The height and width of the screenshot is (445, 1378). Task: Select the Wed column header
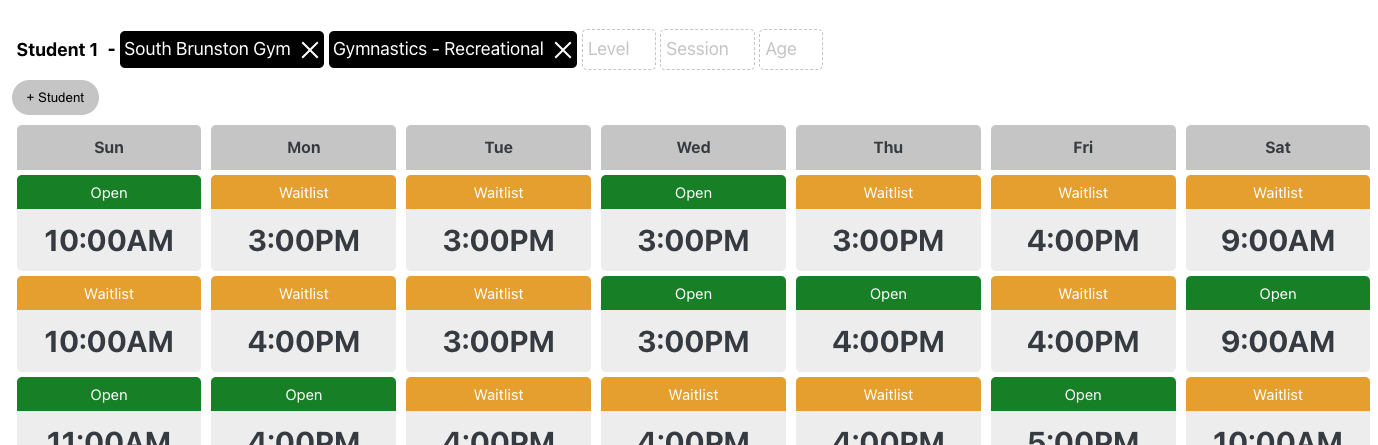tap(693, 147)
